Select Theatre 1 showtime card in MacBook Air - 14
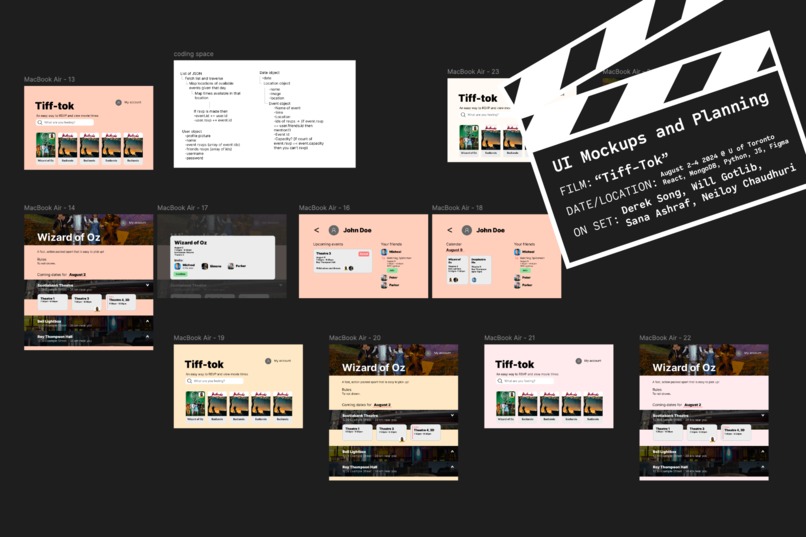 [x=53, y=302]
